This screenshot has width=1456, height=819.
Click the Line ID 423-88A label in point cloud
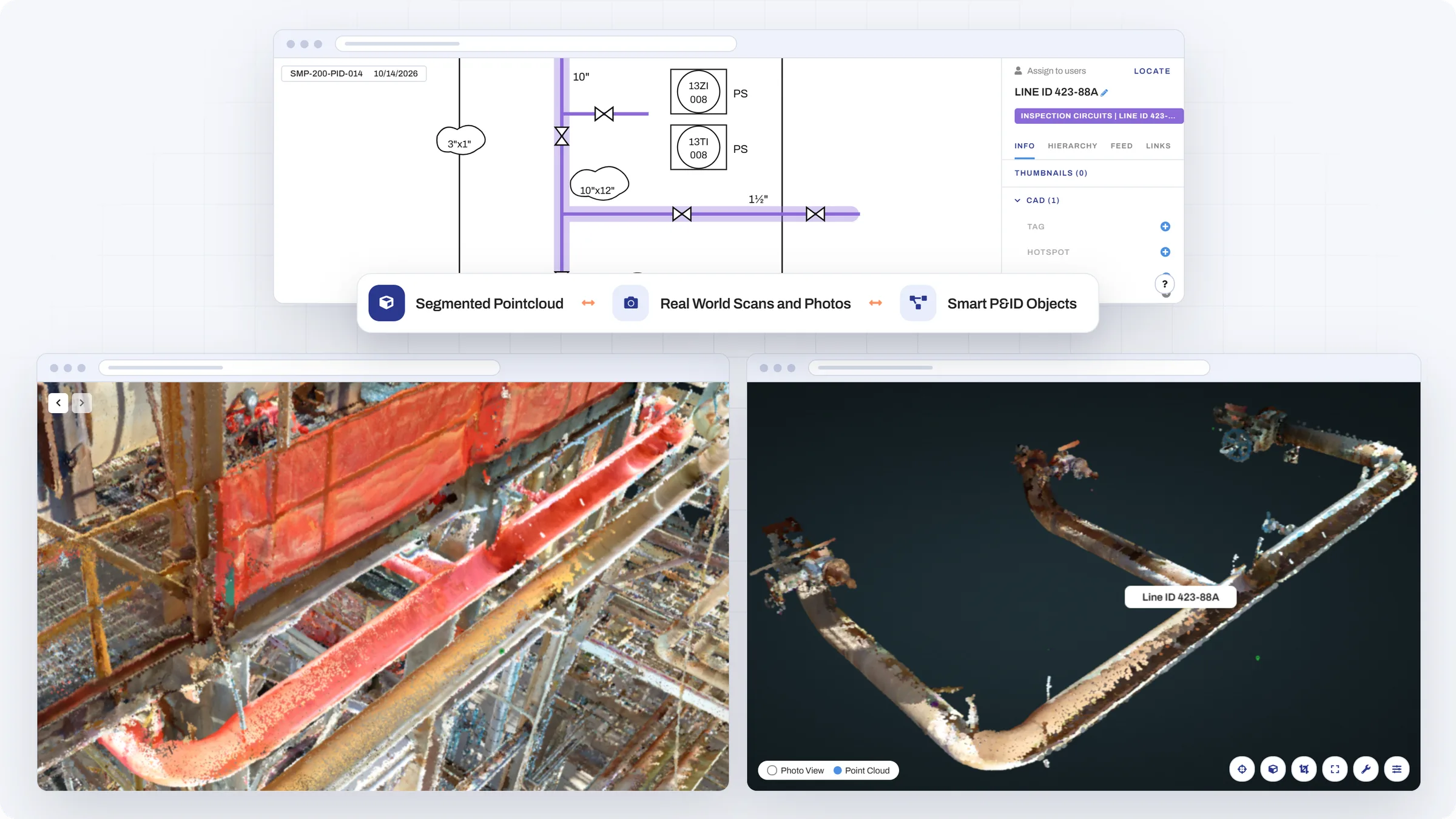tap(1180, 597)
